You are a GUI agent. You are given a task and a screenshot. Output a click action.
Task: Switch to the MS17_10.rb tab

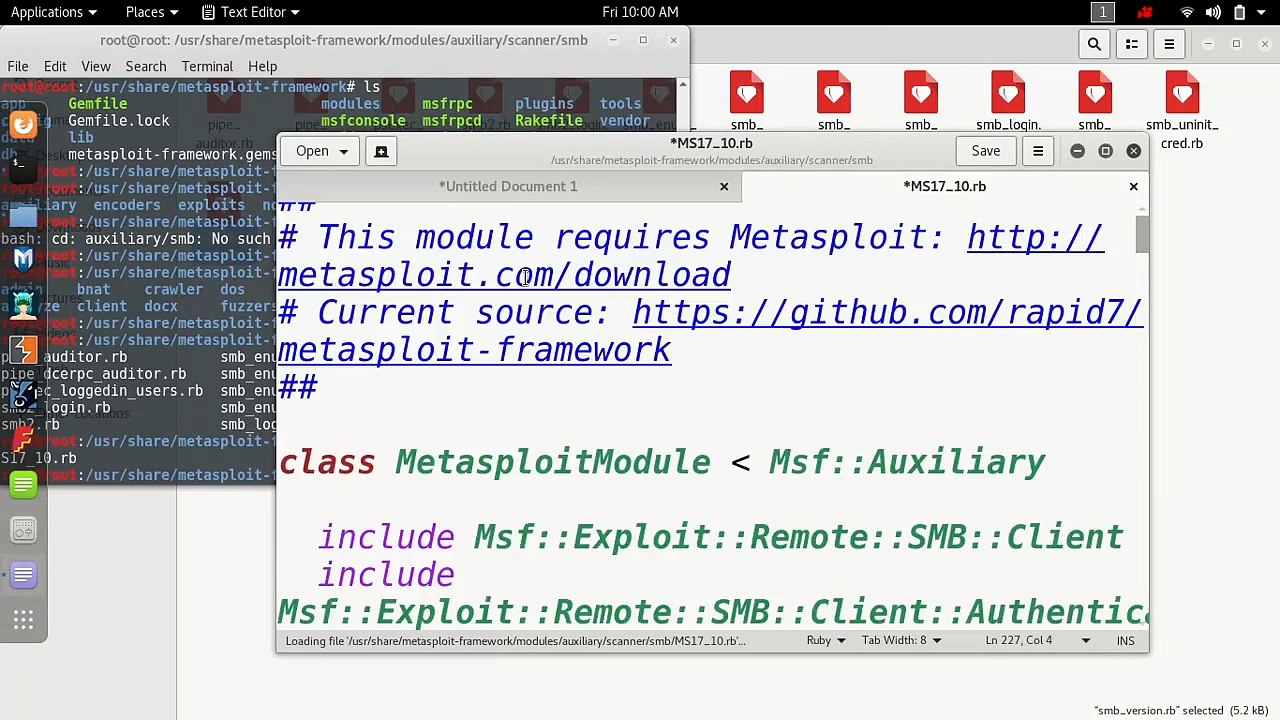[945, 187]
